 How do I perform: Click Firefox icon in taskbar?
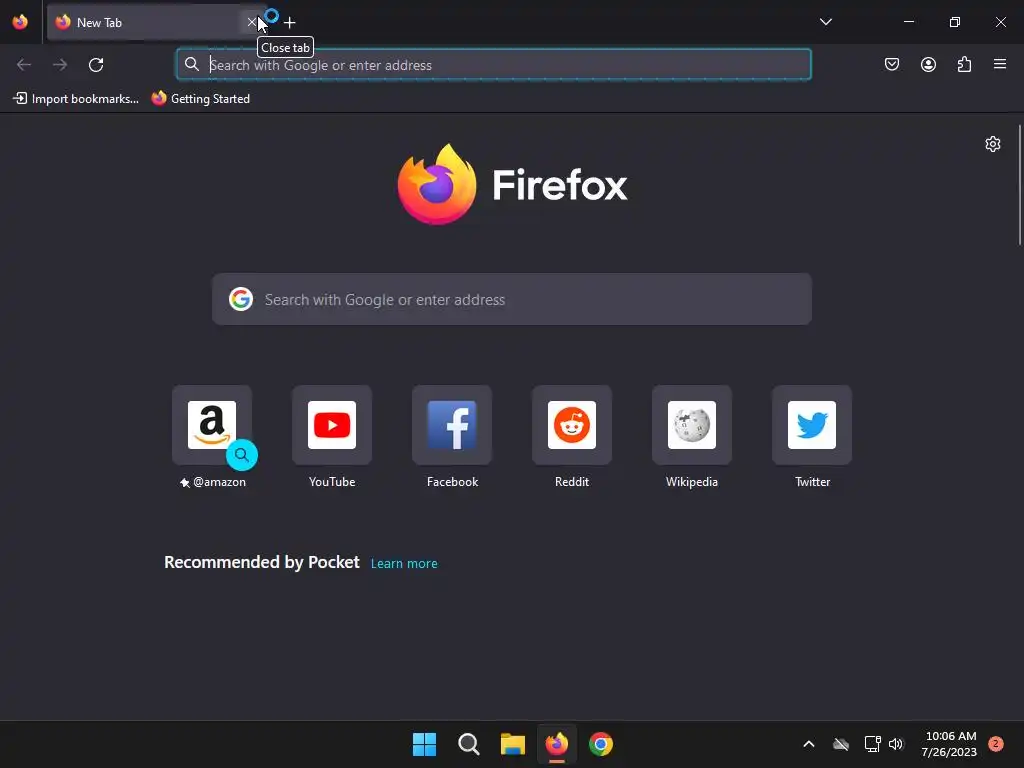click(556, 744)
